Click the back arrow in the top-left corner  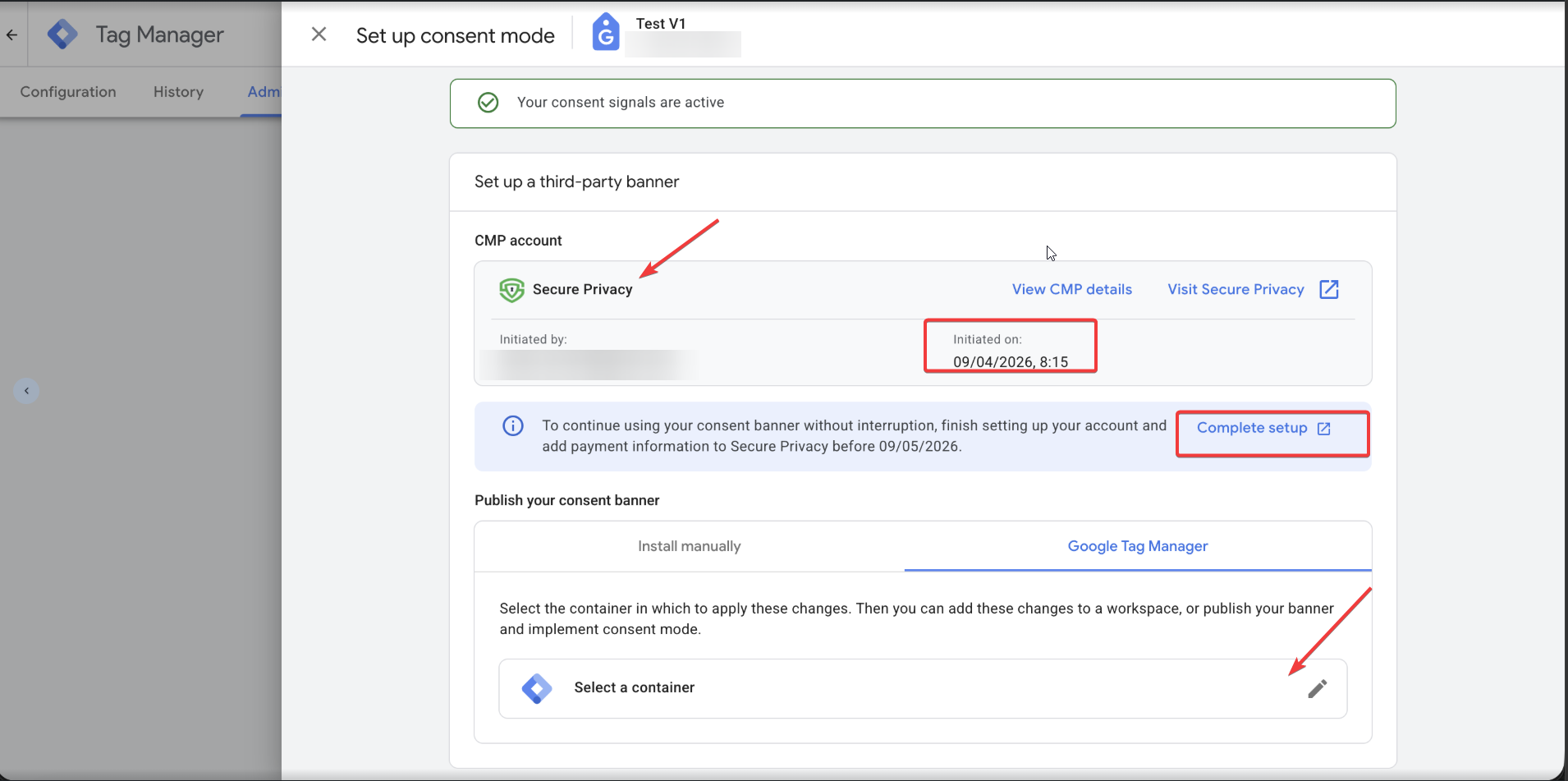(x=11, y=34)
